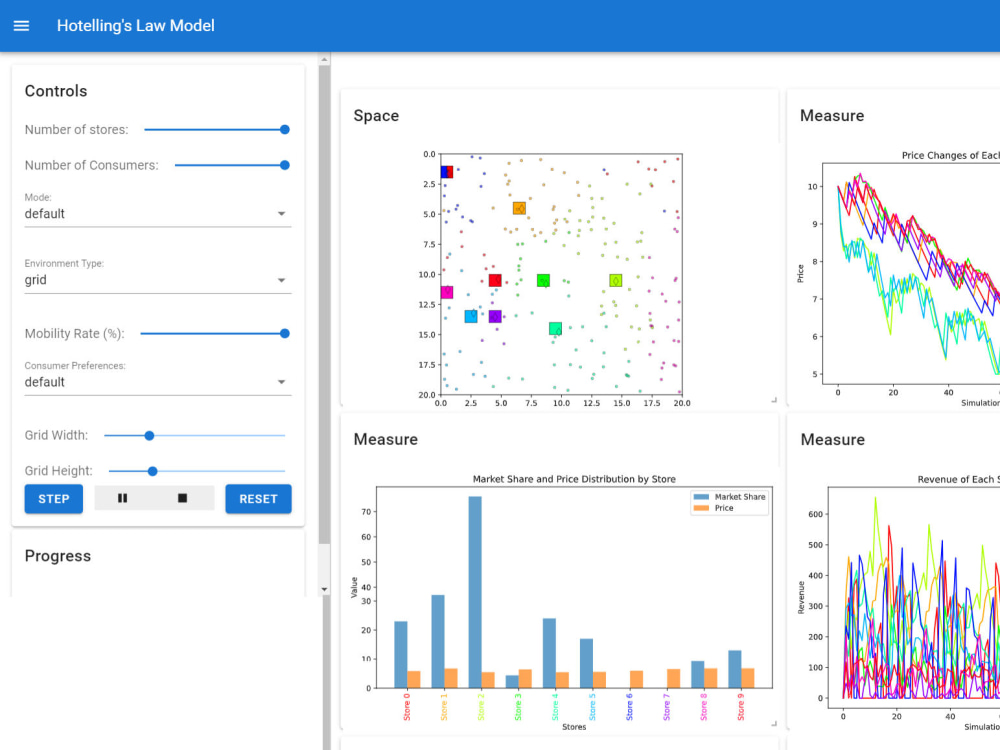Click the Store 1 market share bar
Image resolution: width=1000 pixels, height=750 pixels.
click(438, 642)
